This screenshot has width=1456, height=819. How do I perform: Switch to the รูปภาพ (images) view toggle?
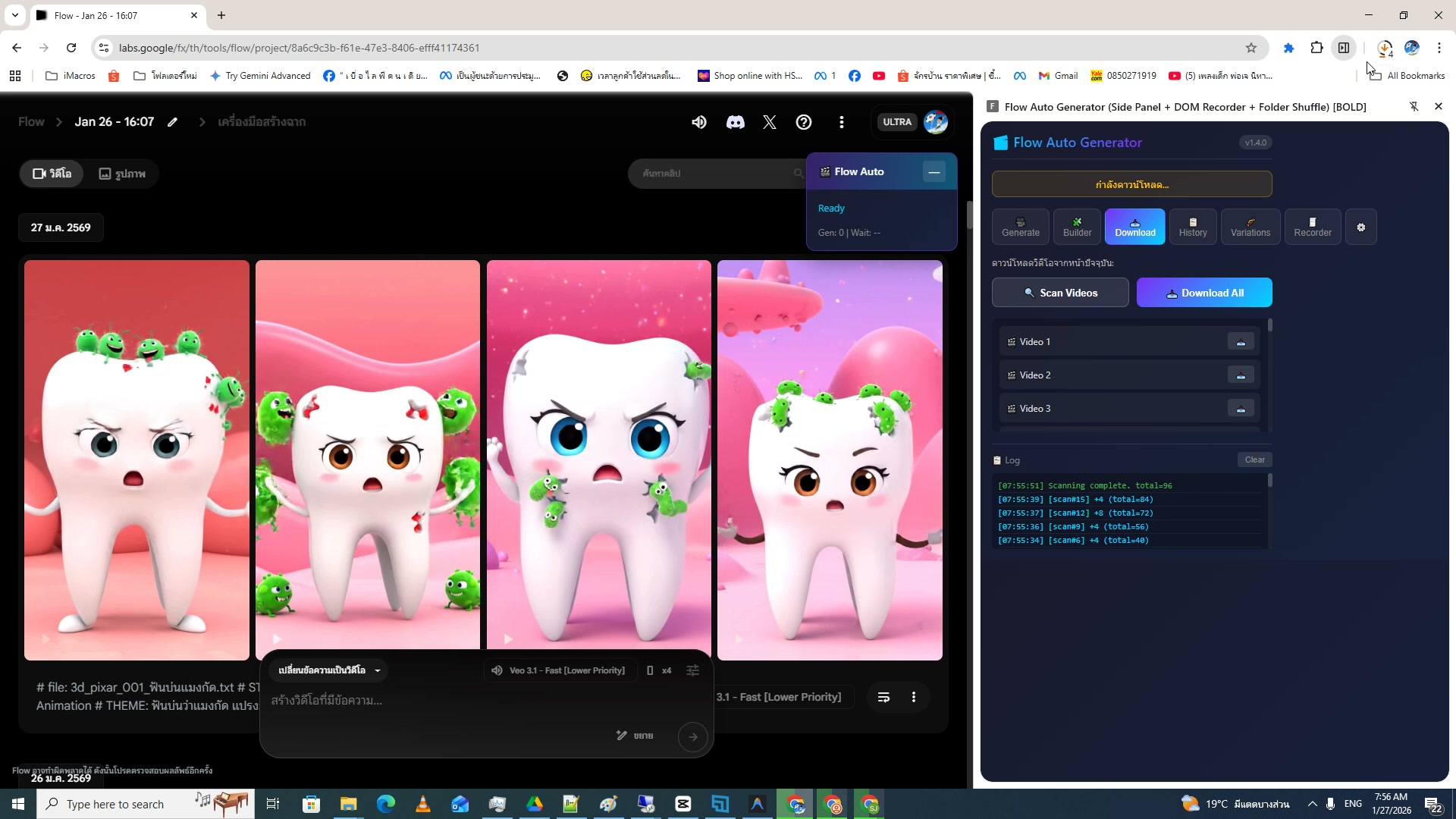pyautogui.click(x=122, y=174)
